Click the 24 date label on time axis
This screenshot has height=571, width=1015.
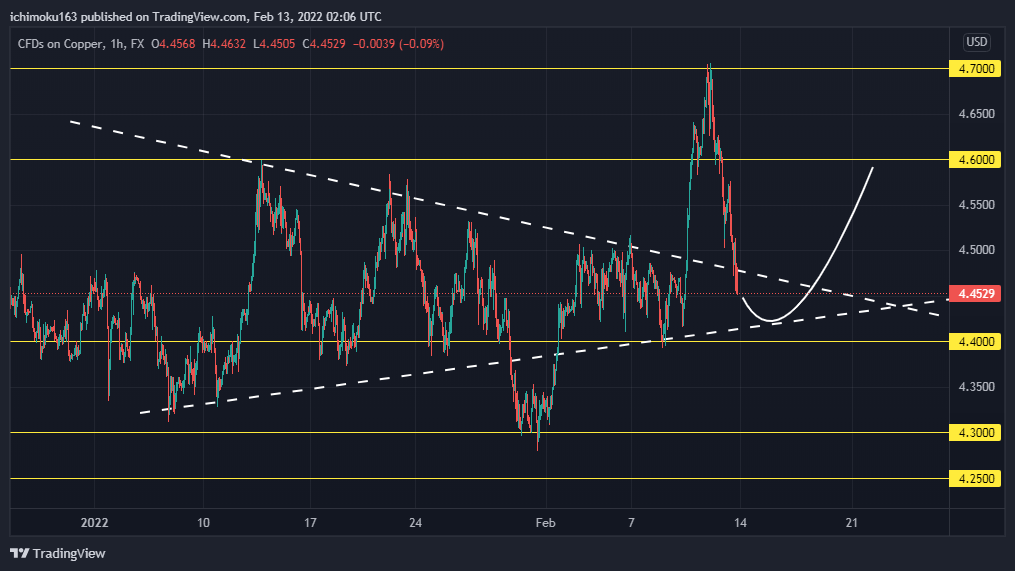click(416, 522)
